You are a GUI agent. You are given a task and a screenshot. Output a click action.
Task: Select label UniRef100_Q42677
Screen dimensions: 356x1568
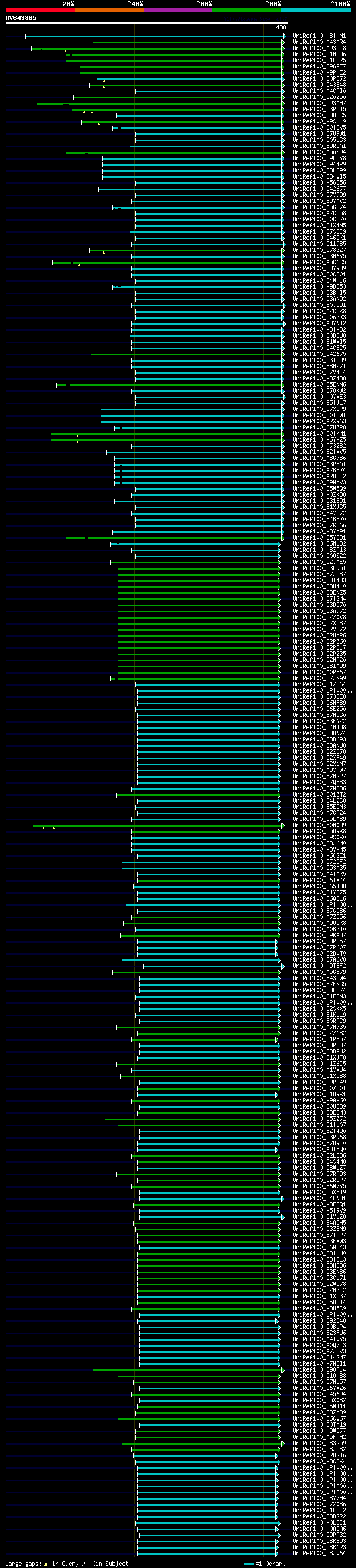click(x=319, y=189)
